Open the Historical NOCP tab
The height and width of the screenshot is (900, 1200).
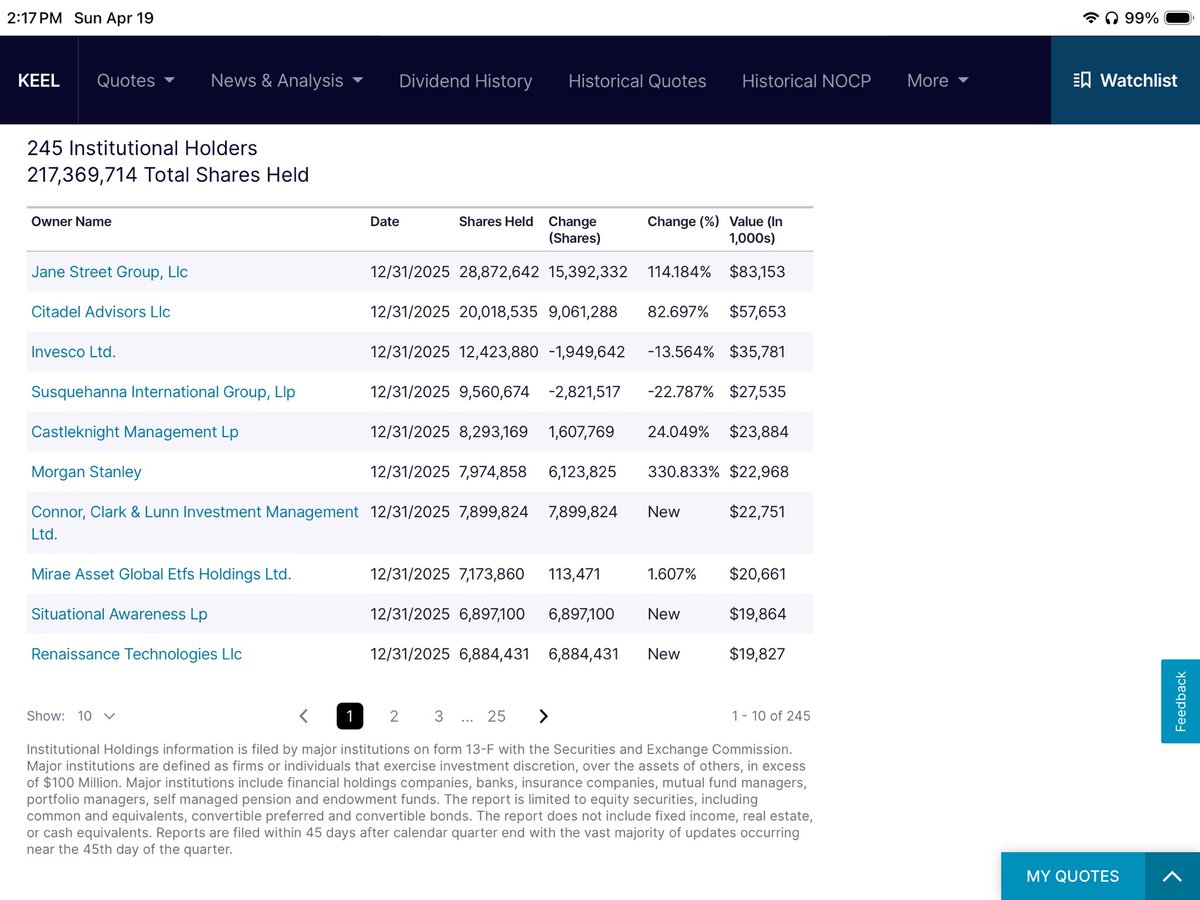coord(806,81)
